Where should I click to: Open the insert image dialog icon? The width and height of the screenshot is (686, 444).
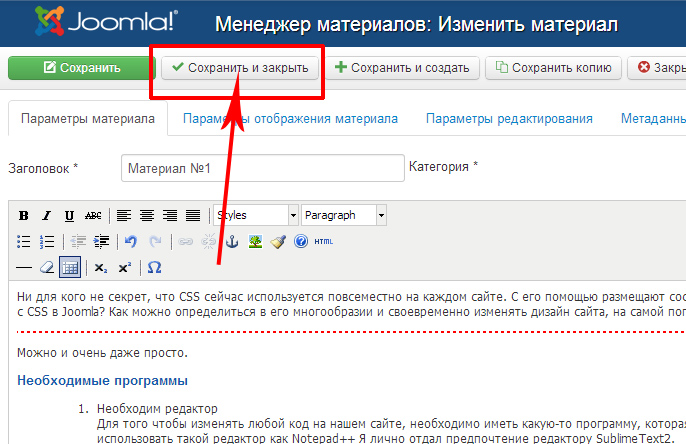pos(255,241)
